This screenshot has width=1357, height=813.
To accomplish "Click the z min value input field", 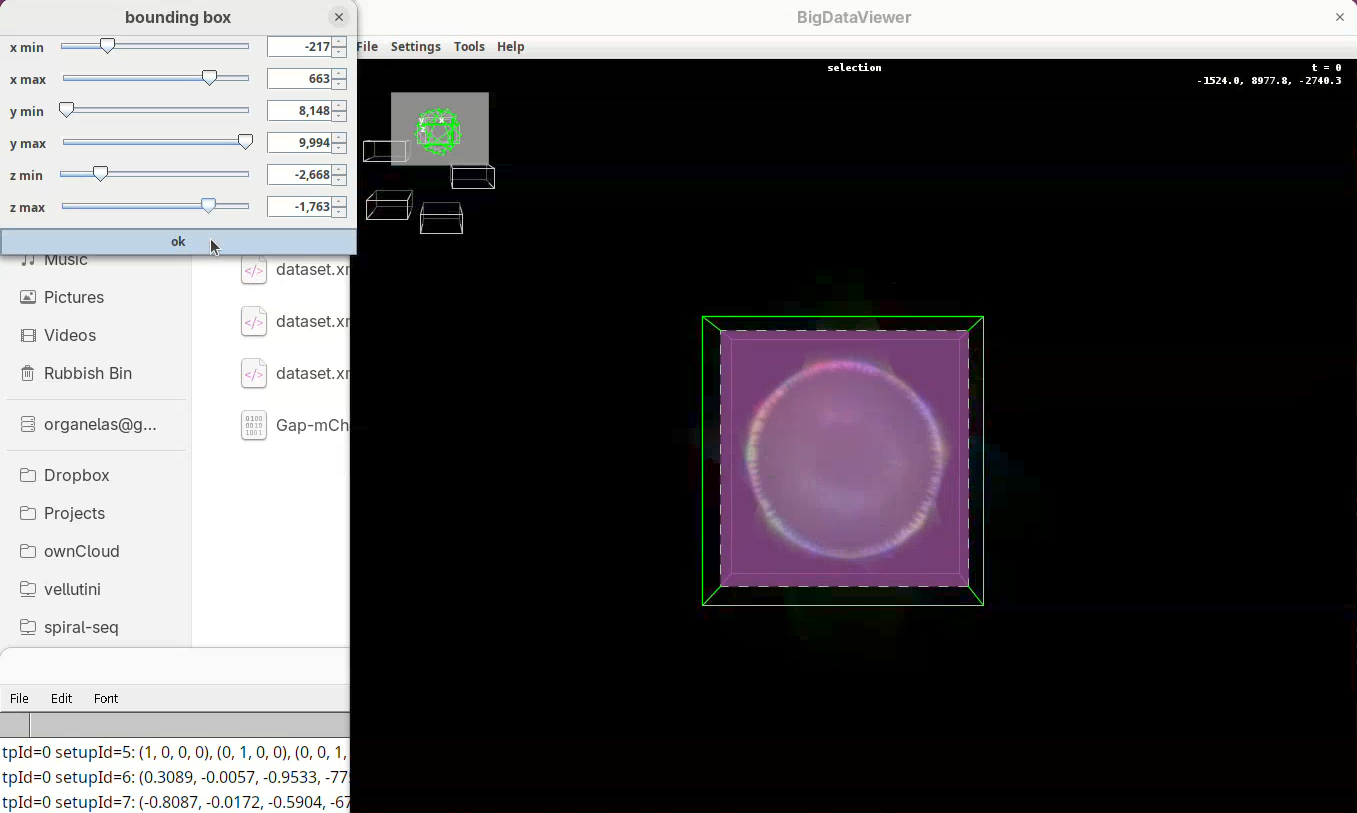I will click(x=299, y=175).
